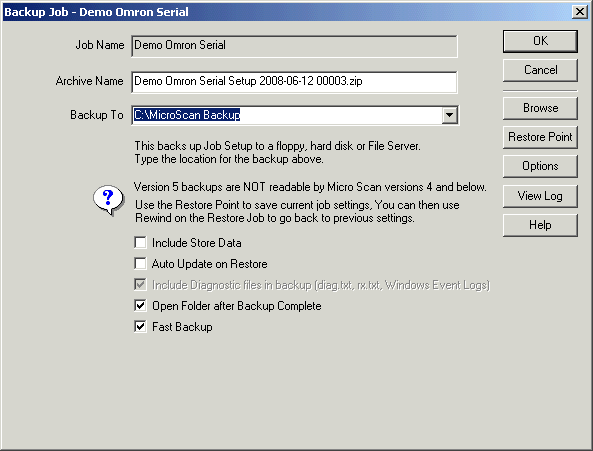Select the Job Name field

294,46
